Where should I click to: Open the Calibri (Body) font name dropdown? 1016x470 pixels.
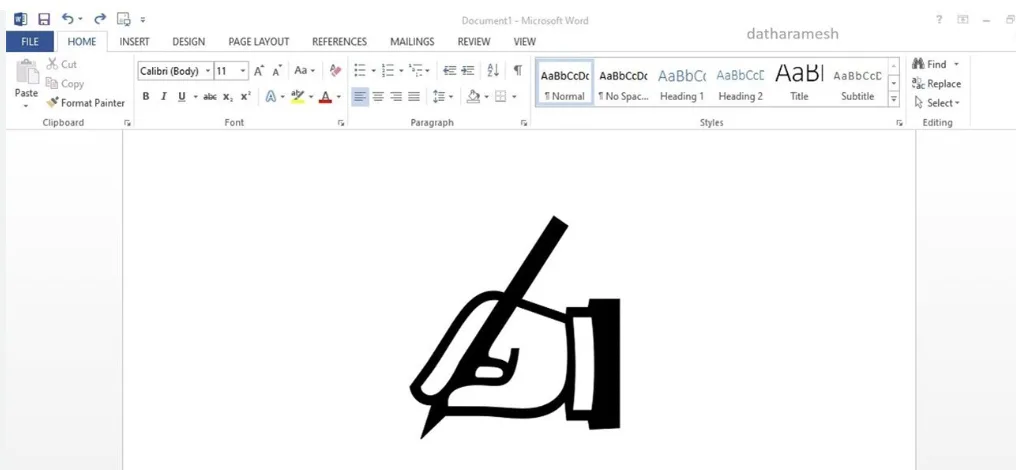(x=208, y=71)
